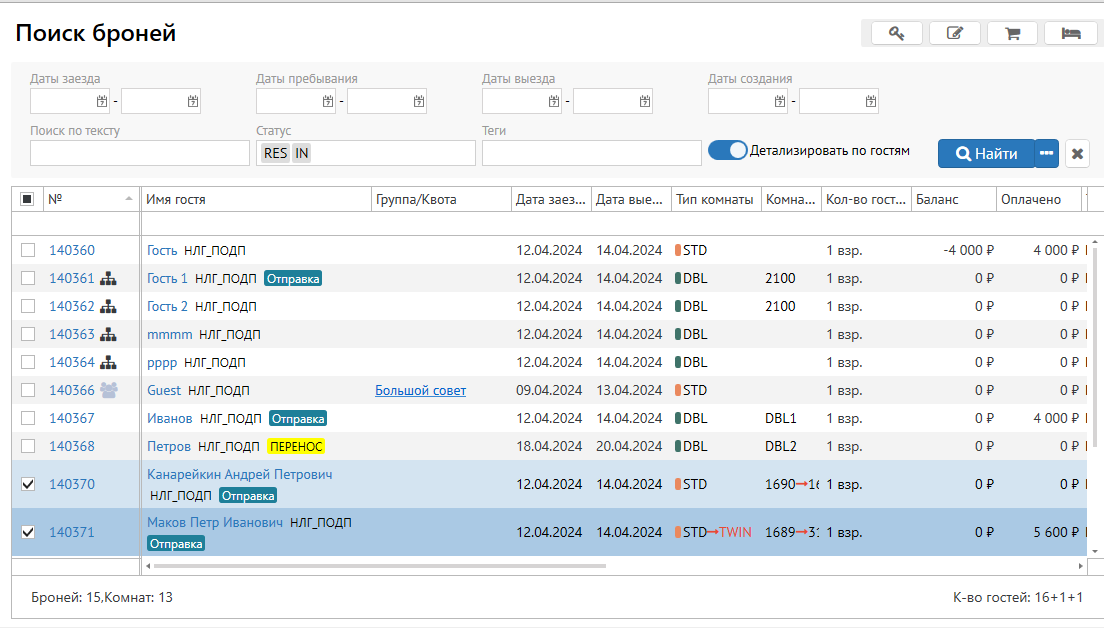Click the group people icon for booking 140366
The width and height of the screenshot is (1104, 628).
click(108, 391)
